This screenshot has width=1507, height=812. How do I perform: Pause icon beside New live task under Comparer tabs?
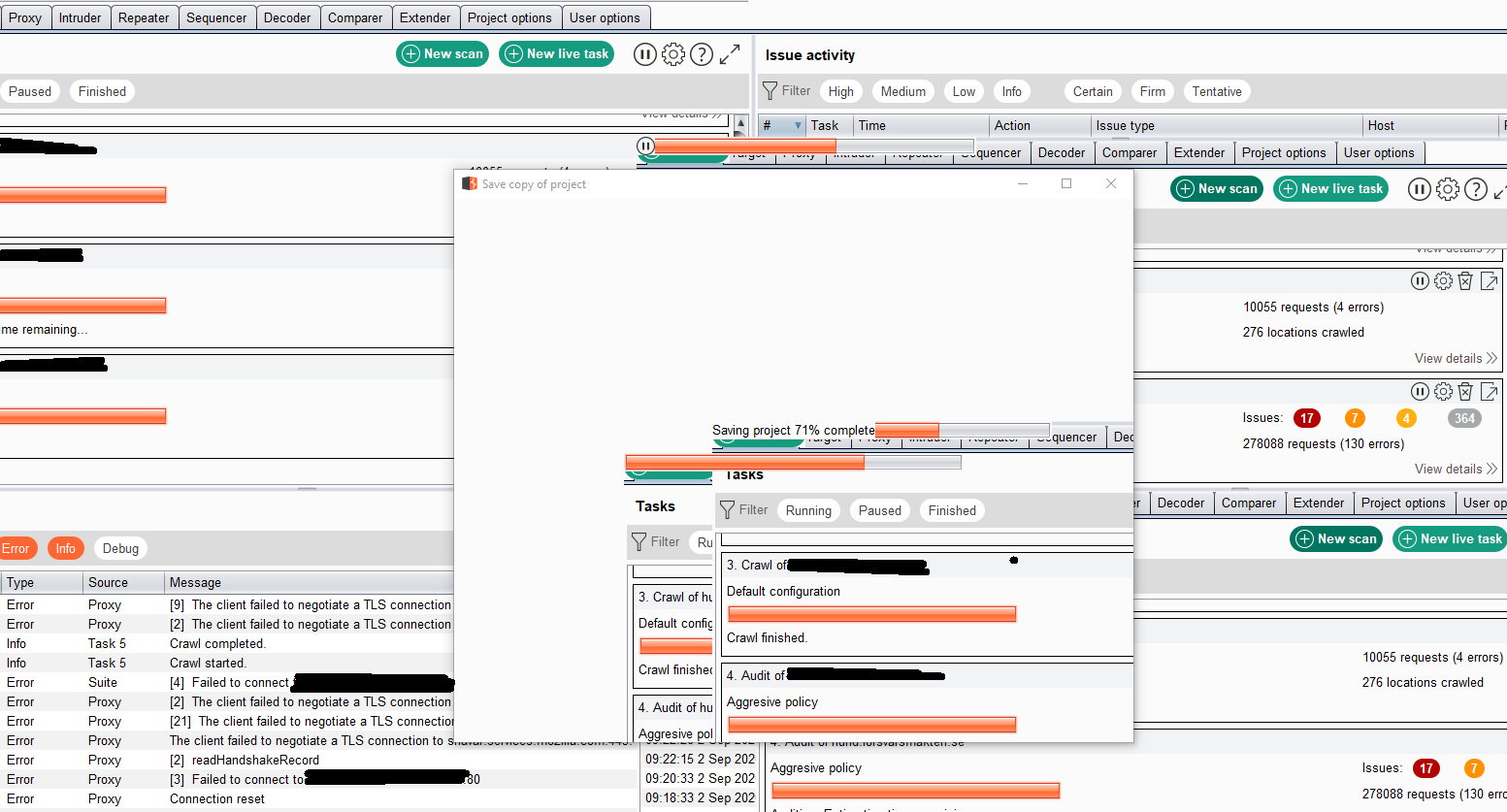tap(1420, 189)
